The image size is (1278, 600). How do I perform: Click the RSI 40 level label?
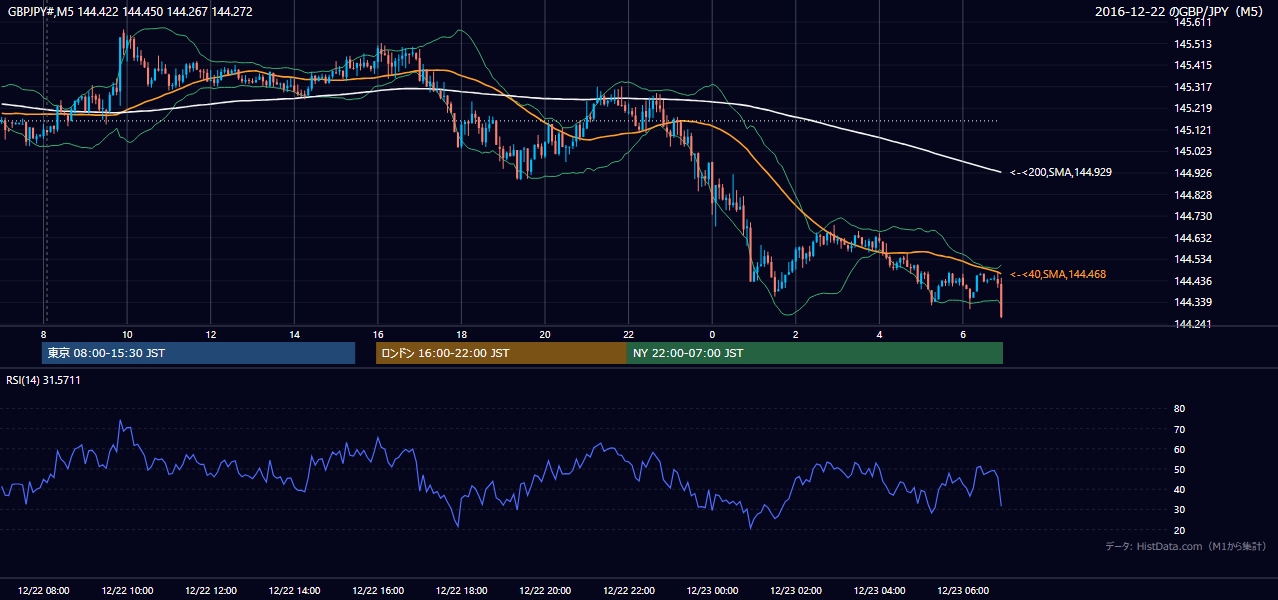tap(1180, 490)
